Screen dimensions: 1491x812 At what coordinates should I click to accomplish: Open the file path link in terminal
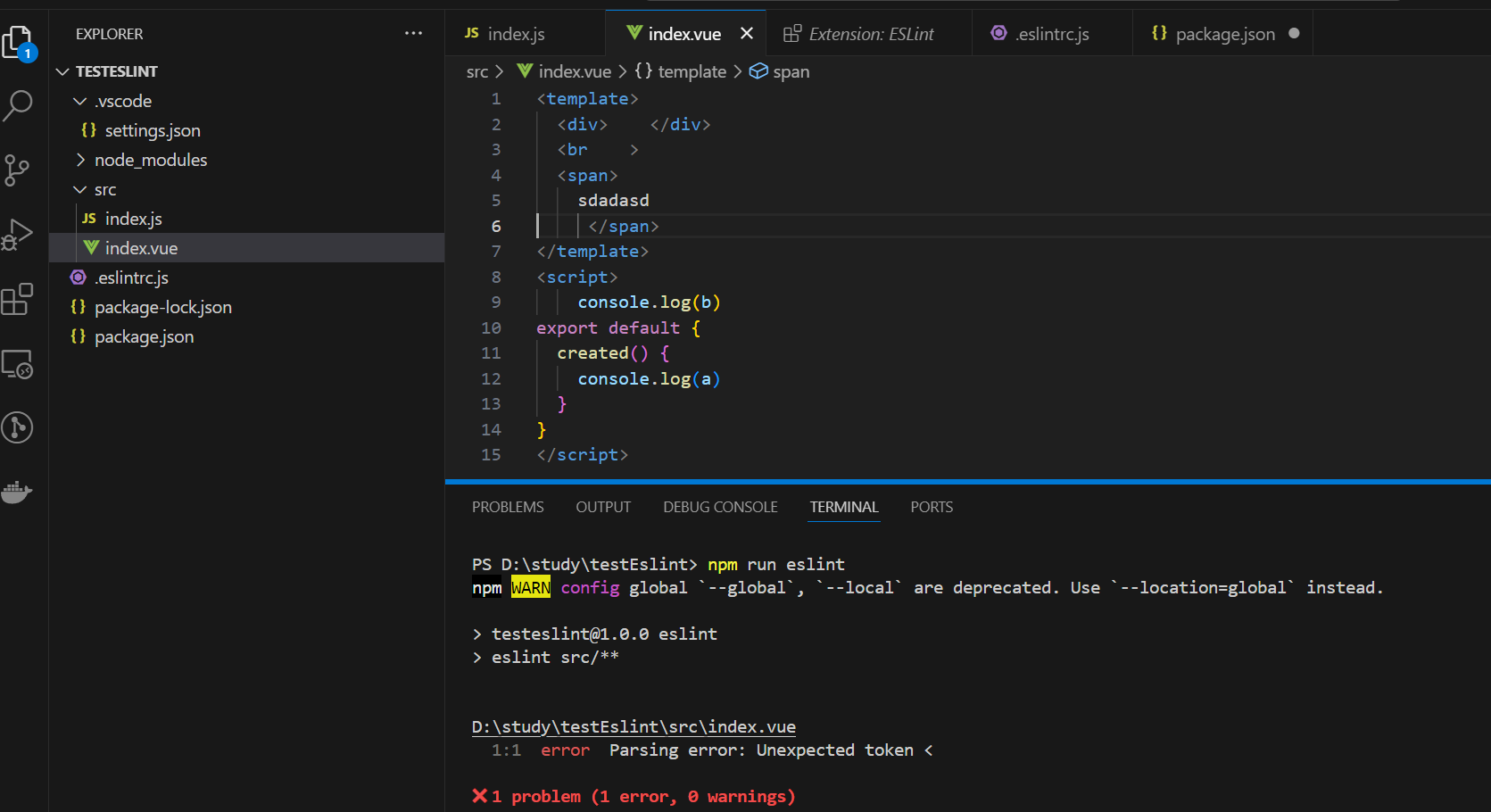coord(634,727)
